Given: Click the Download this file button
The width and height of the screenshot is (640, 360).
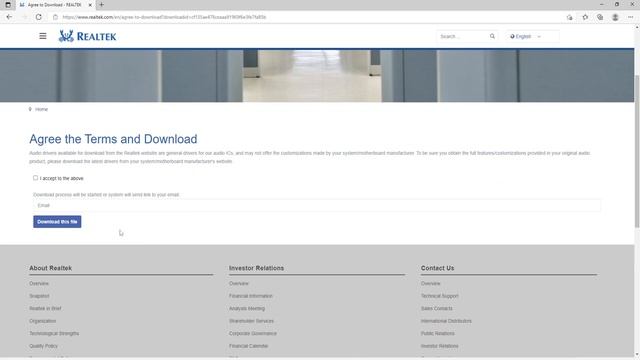Looking at the screenshot, I should 57,222.
